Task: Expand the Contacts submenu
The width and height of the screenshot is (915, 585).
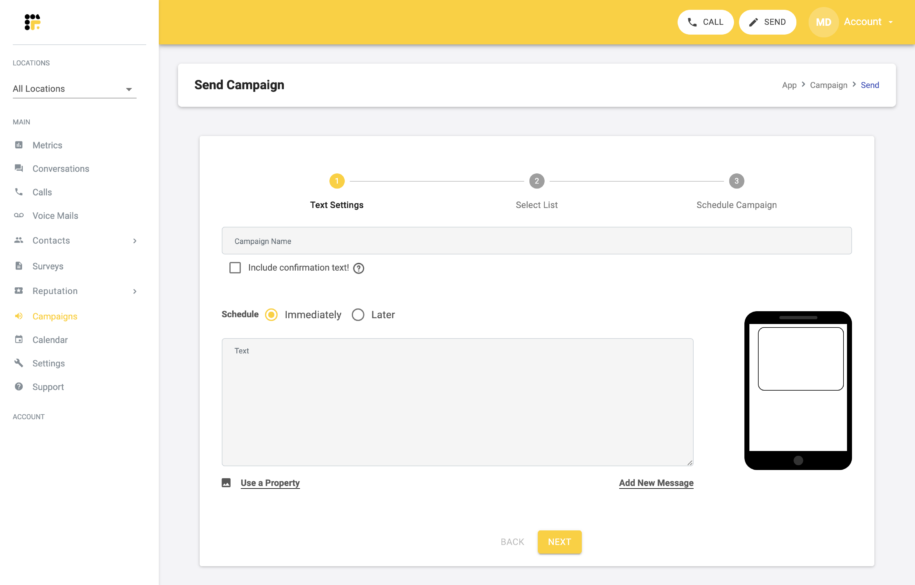Action: pos(134,241)
